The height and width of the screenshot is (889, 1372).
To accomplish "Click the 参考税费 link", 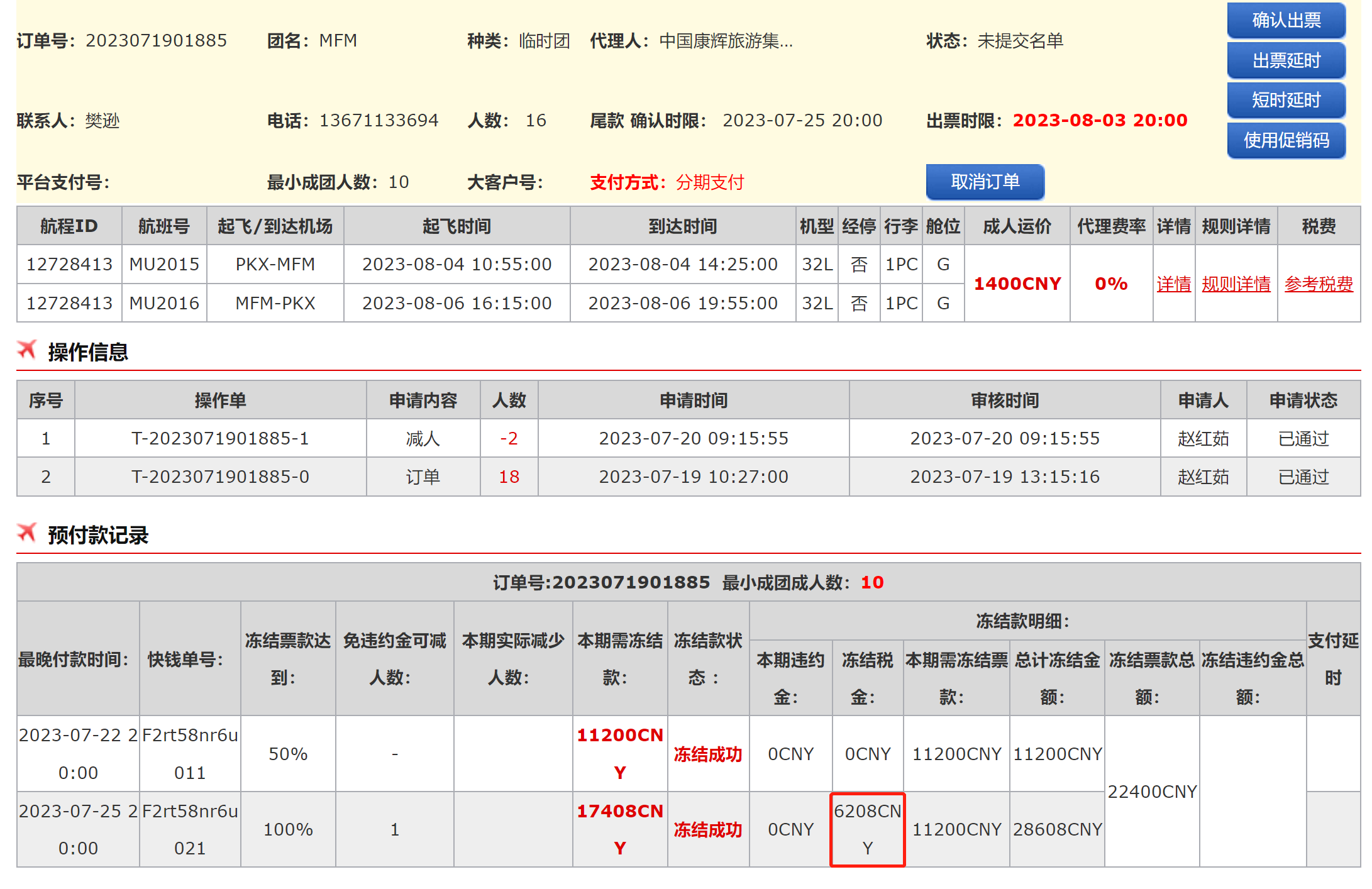I will click(x=1318, y=284).
